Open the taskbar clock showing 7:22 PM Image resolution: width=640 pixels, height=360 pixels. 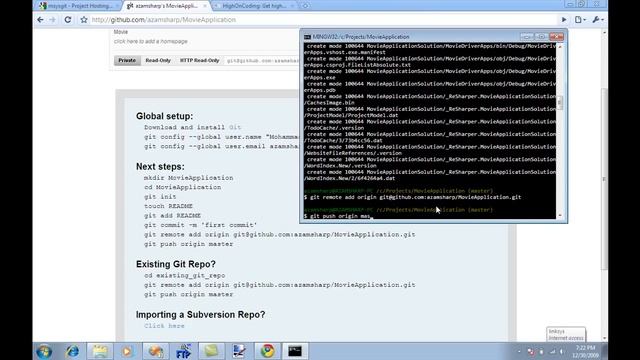585,351
